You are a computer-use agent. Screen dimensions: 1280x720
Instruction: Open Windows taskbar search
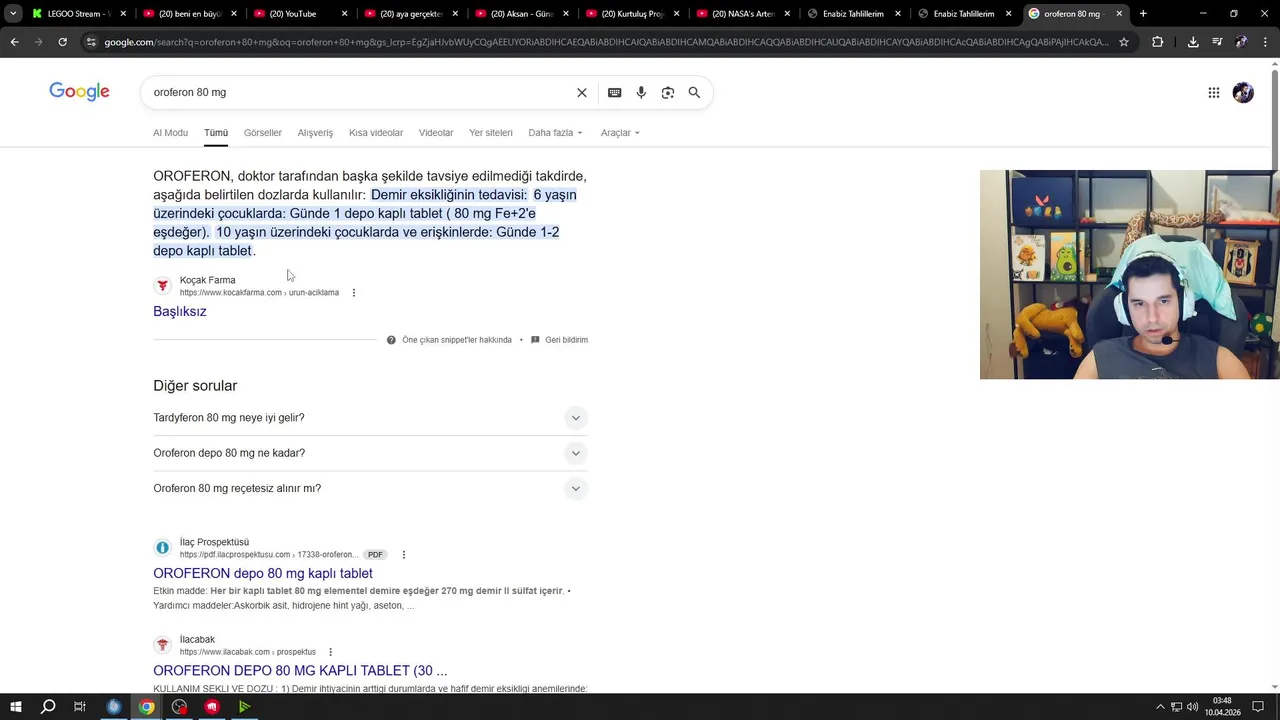(47, 707)
